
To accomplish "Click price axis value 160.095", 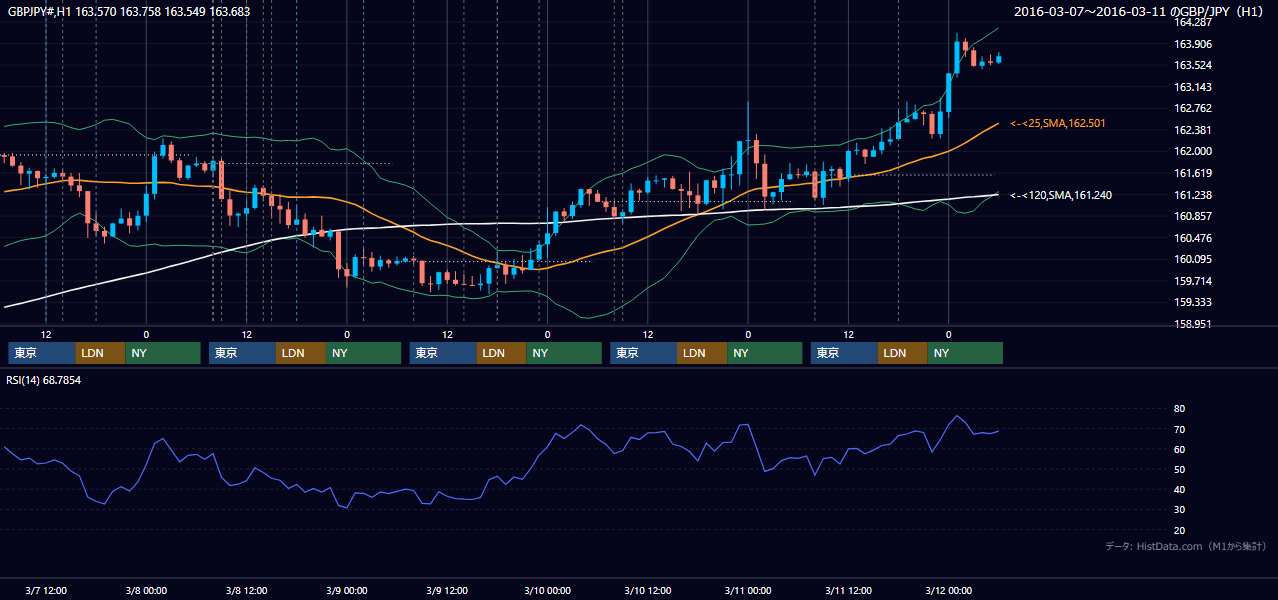I will 1192,259.
